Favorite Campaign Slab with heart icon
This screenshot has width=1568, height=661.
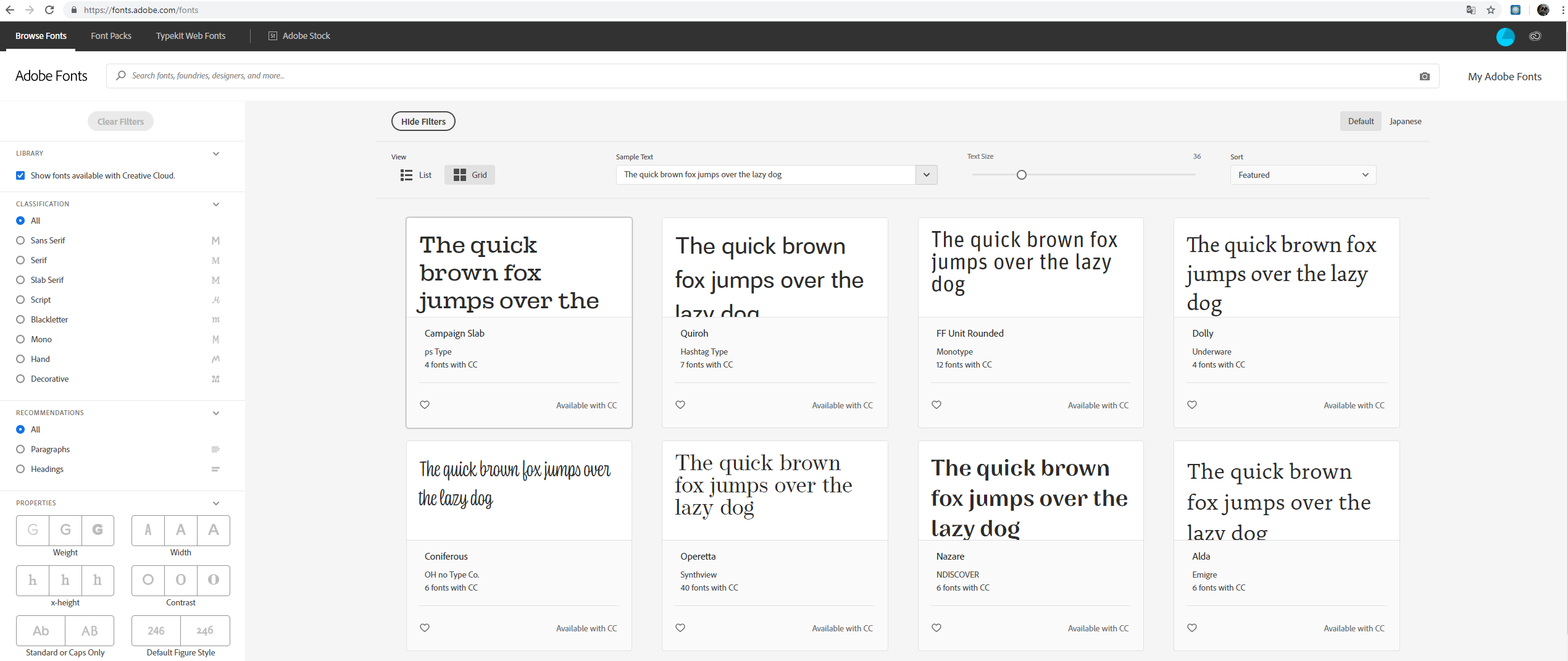425,405
